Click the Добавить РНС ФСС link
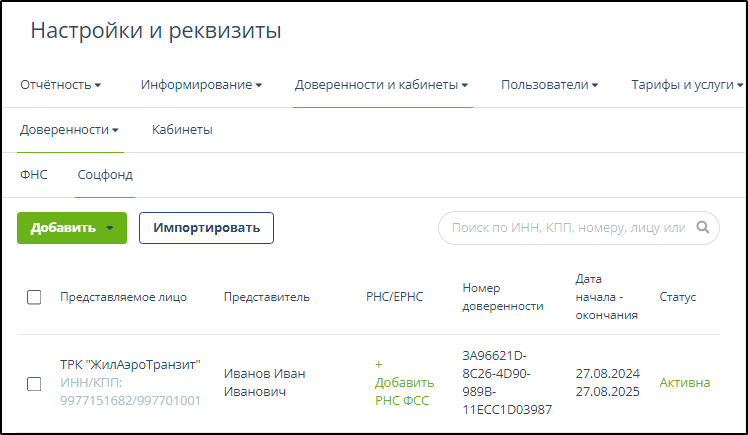The width and height of the screenshot is (748, 435). pos(404,383)
